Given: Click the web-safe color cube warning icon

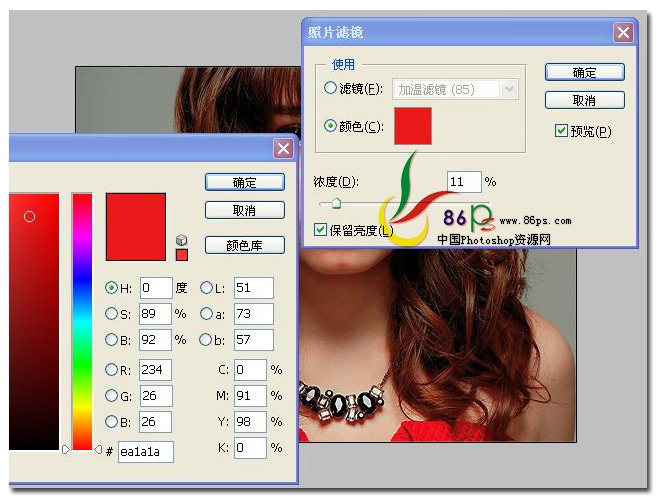Looking at the screenshot, I should pos(181,240).
